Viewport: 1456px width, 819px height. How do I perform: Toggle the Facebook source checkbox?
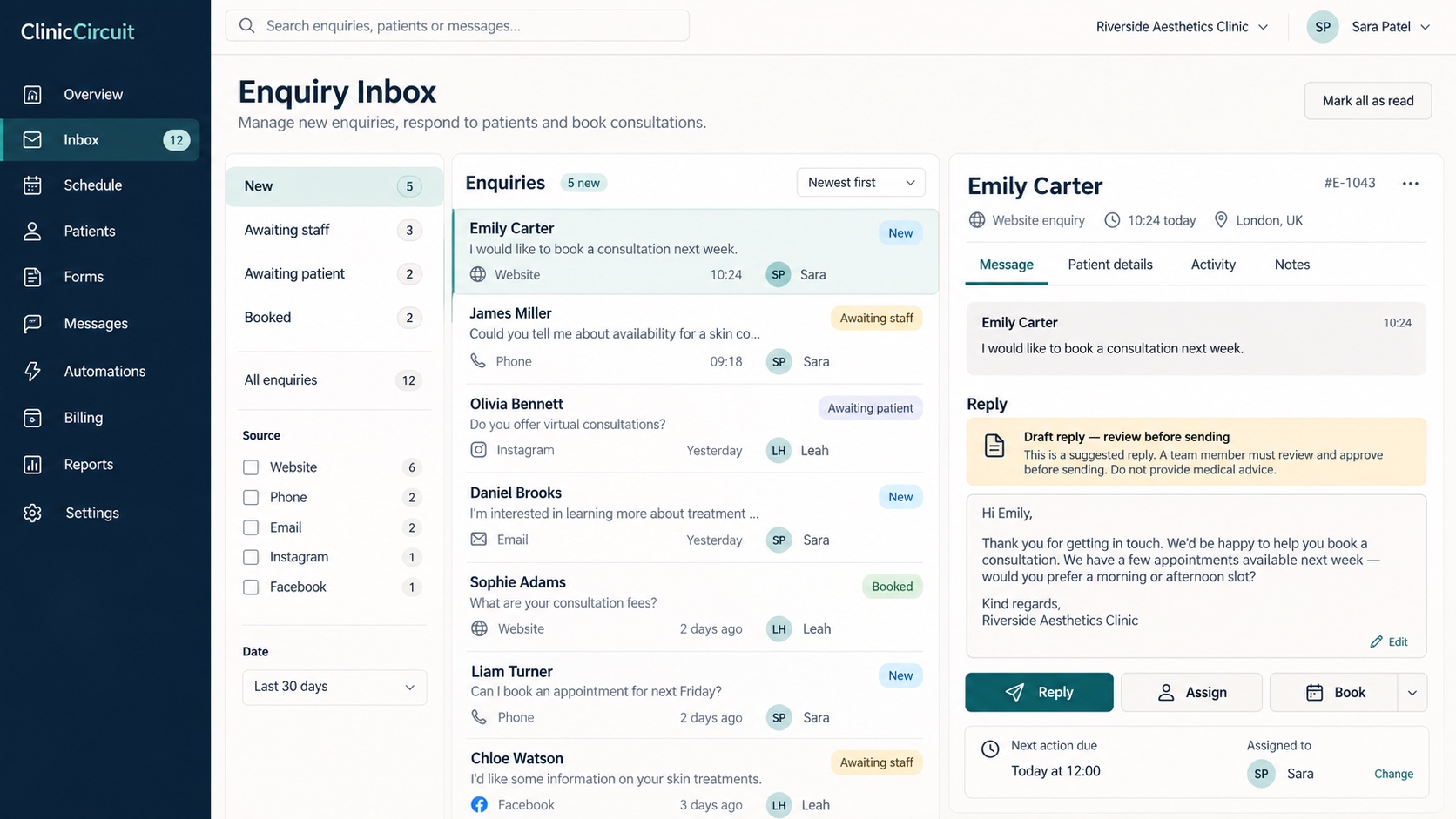click(x=251, y=587)
